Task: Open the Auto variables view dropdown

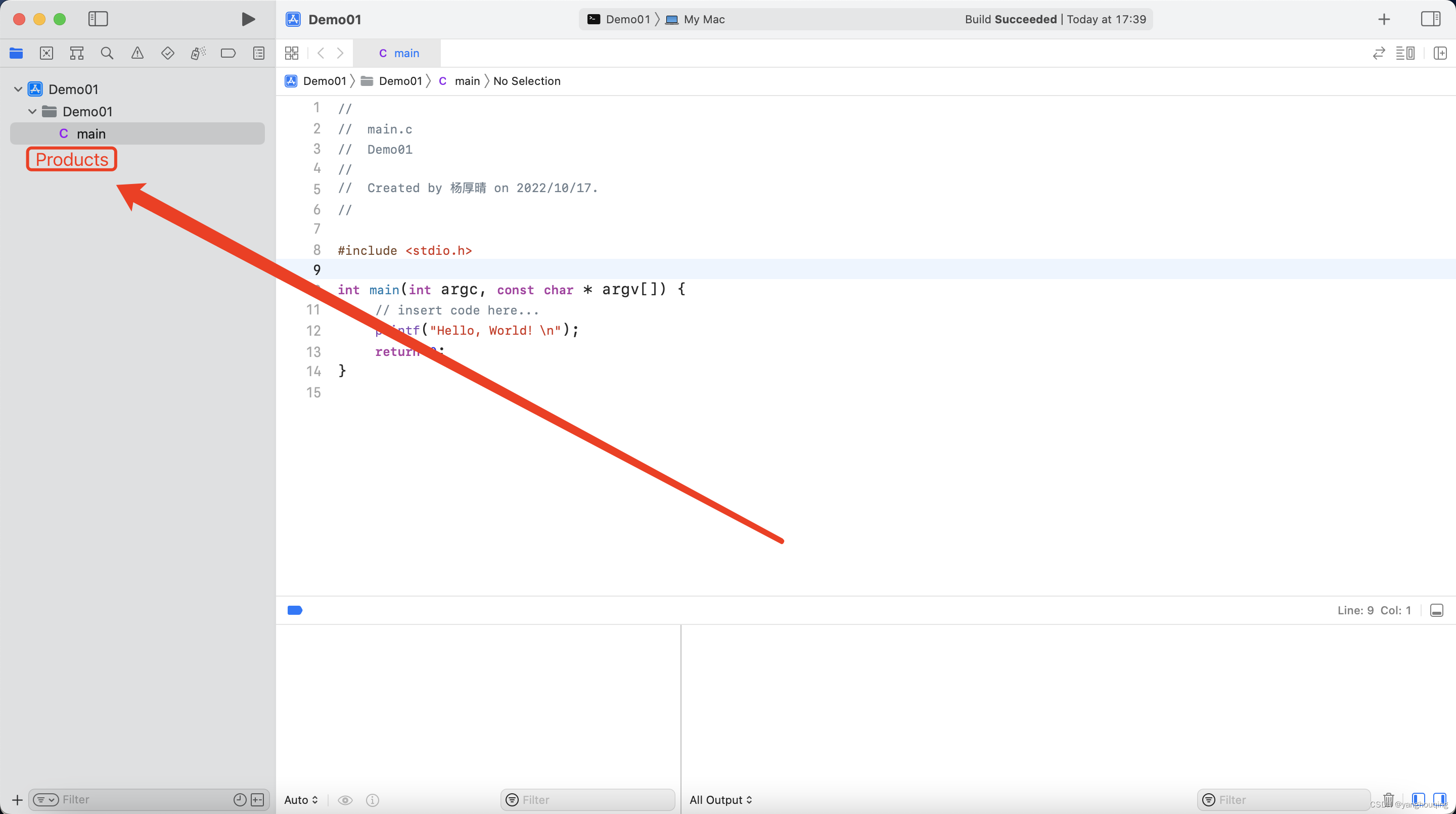Action: [x=300, y=799]
